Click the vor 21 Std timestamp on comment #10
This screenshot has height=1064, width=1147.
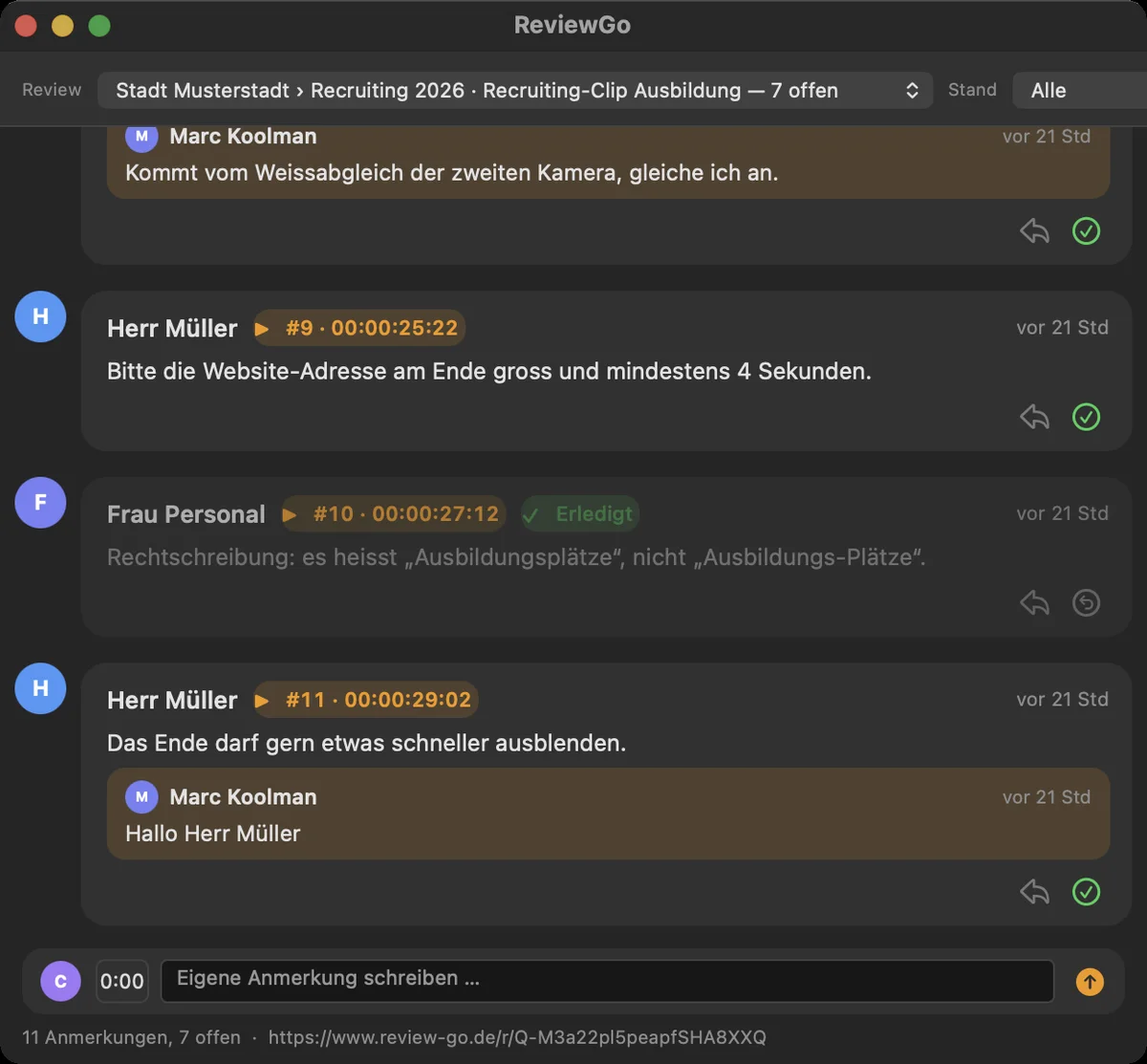coord(1062,513)
